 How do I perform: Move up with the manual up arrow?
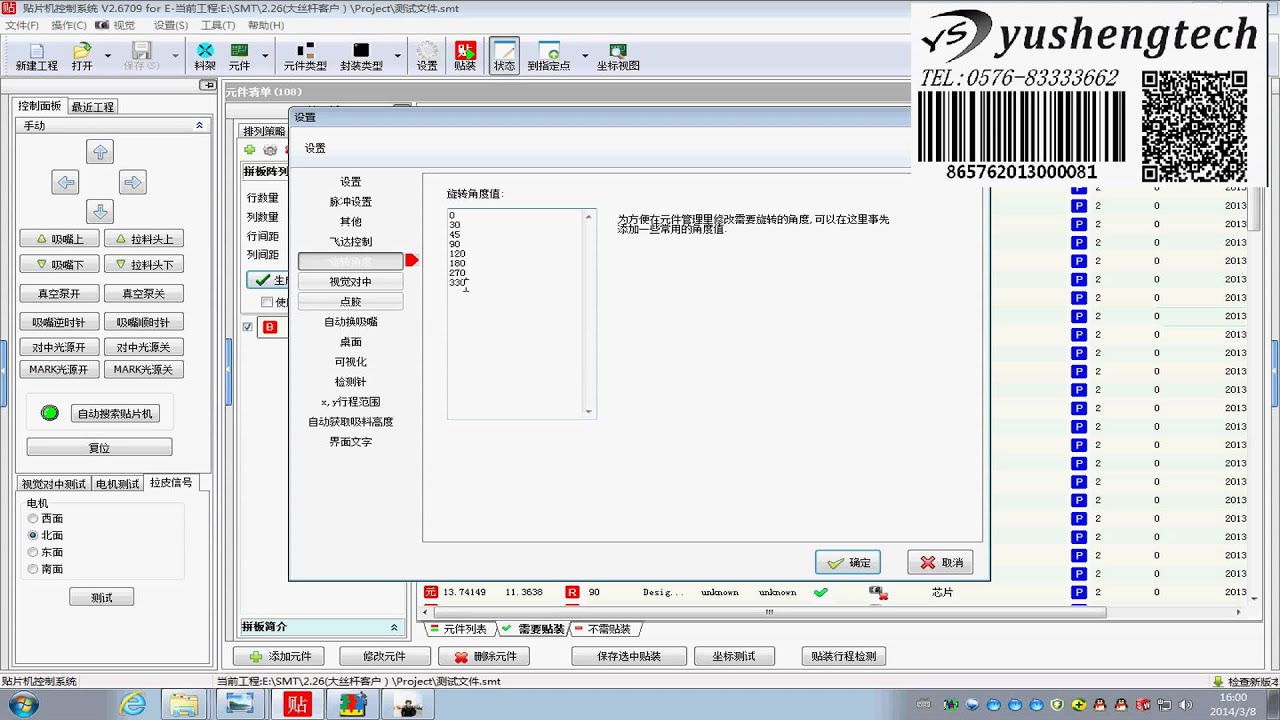pyautogui.click(x=100, y=152)
